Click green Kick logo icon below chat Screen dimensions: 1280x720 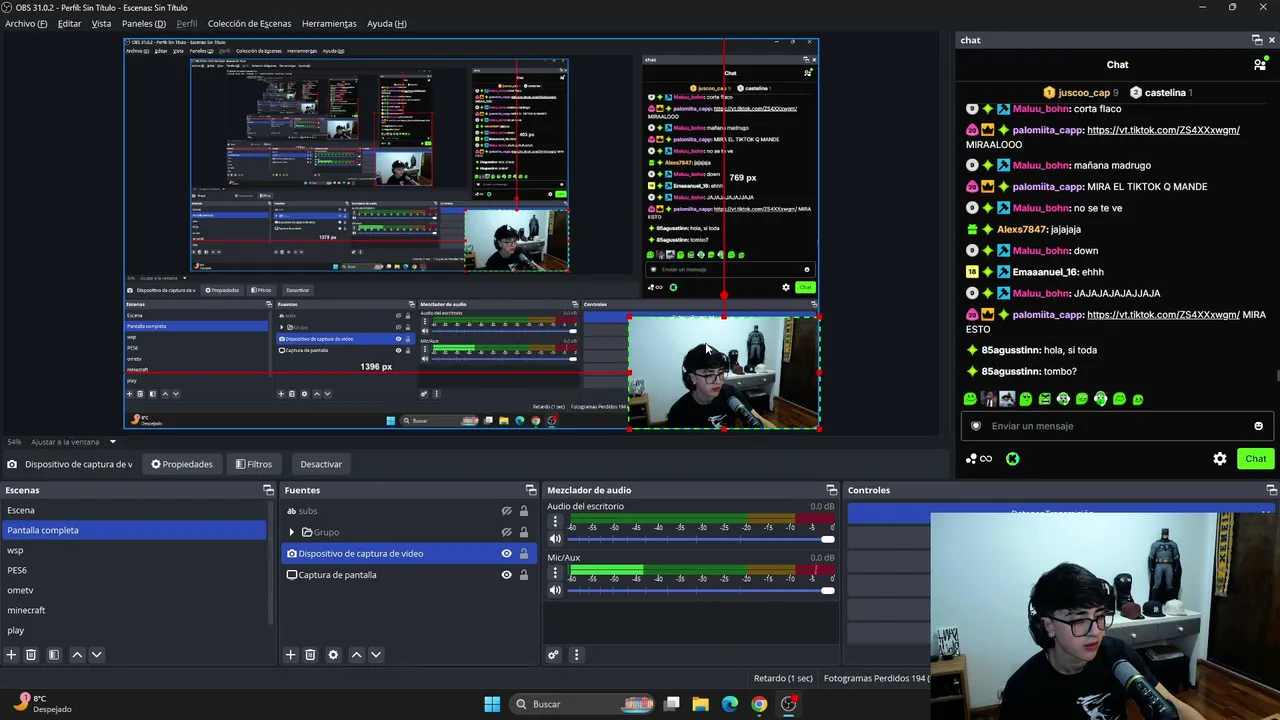click(1013, 459)
